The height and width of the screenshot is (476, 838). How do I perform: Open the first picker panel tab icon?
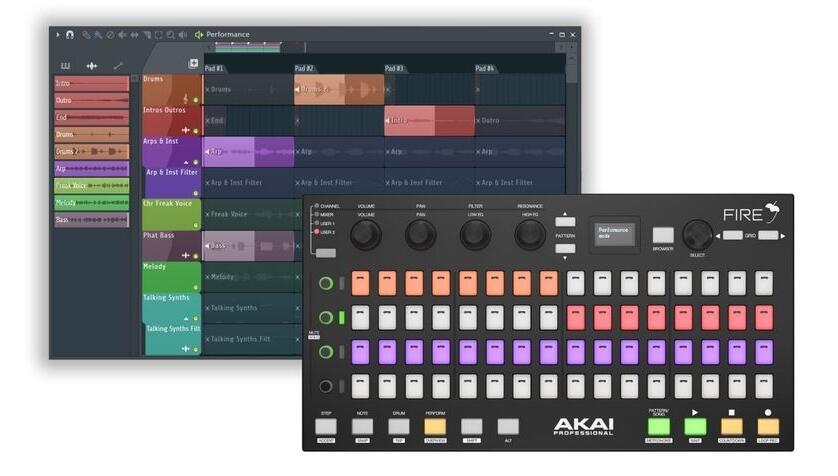[x=65, y=66]
